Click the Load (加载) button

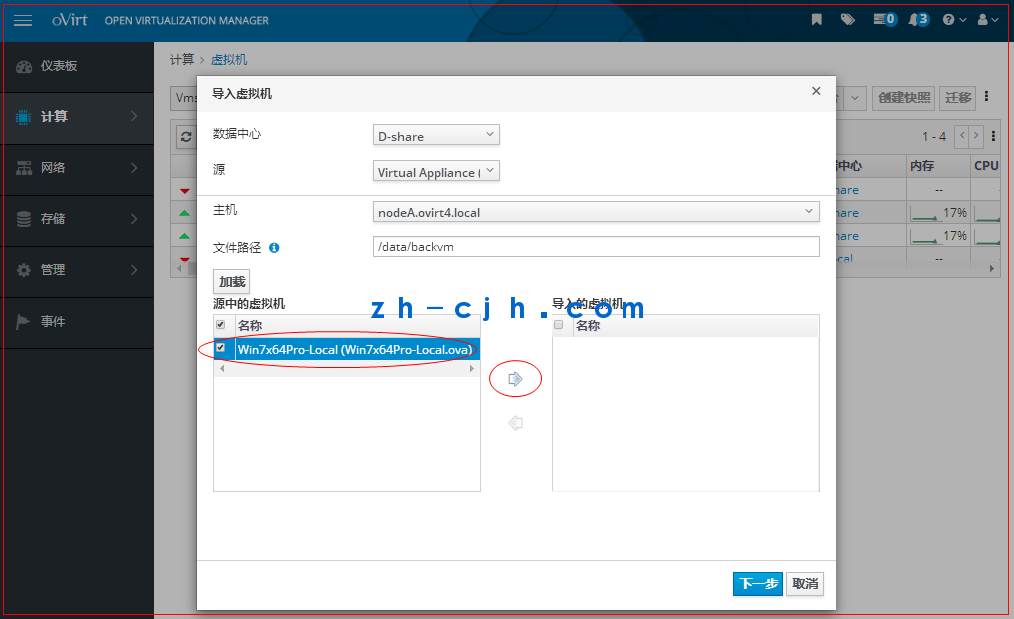click(232, 281)
